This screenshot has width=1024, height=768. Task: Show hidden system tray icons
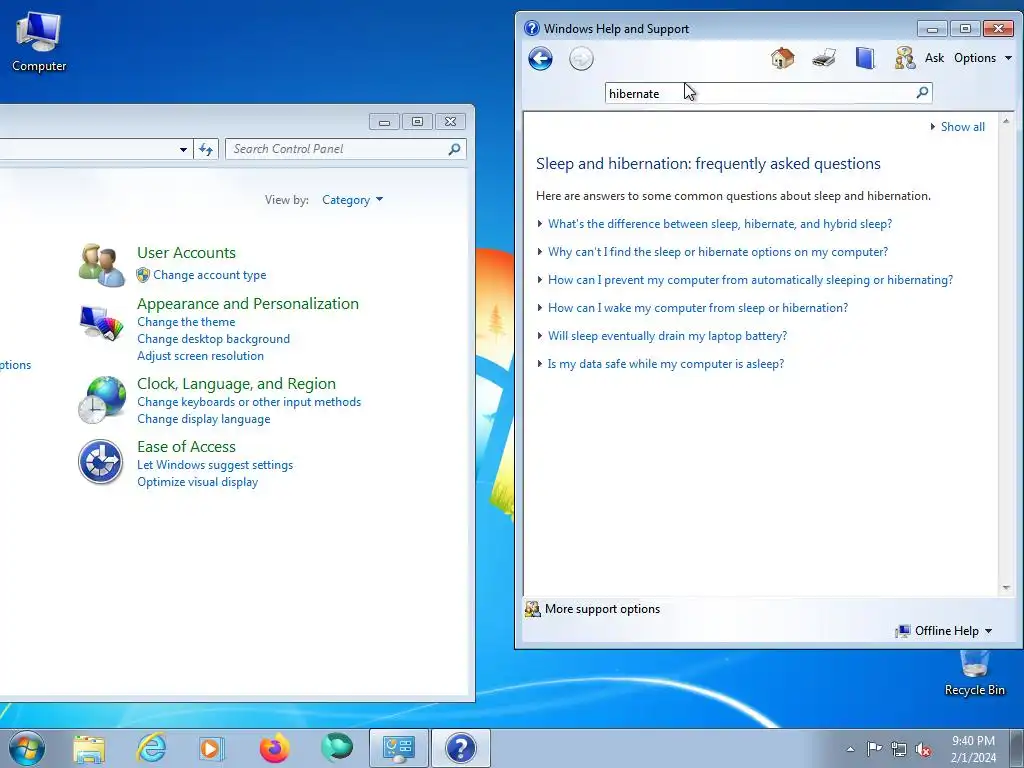coord(850,749)
